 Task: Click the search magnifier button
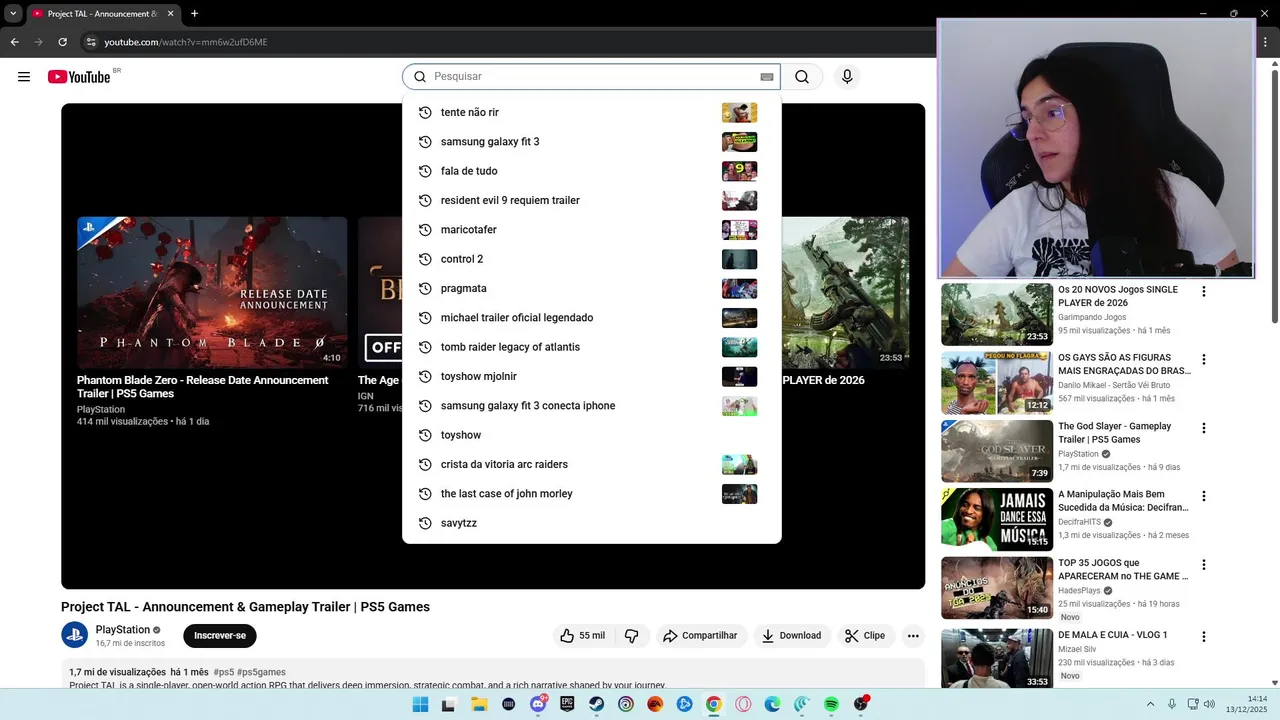(x=802, y=77)
